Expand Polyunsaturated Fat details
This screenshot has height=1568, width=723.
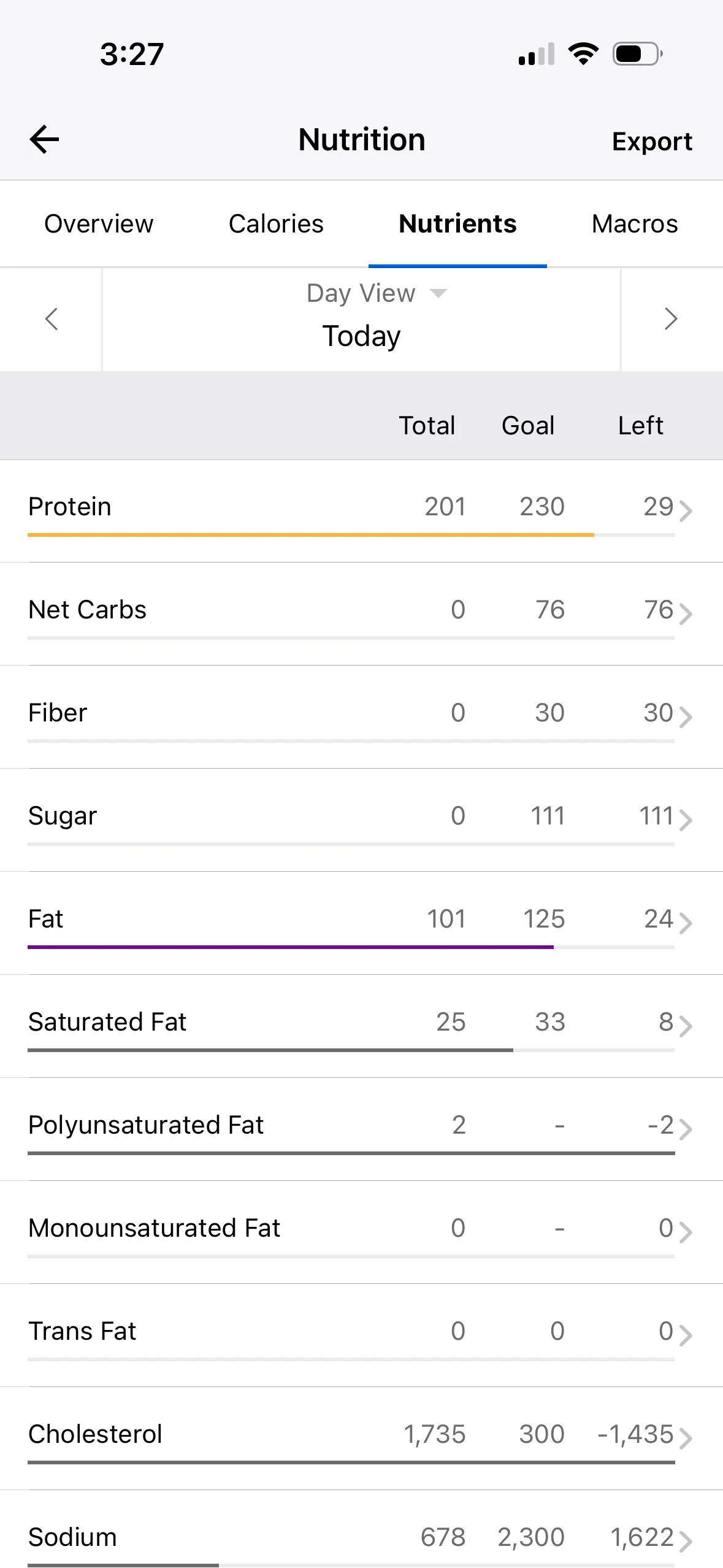(x=361, y=1129)
